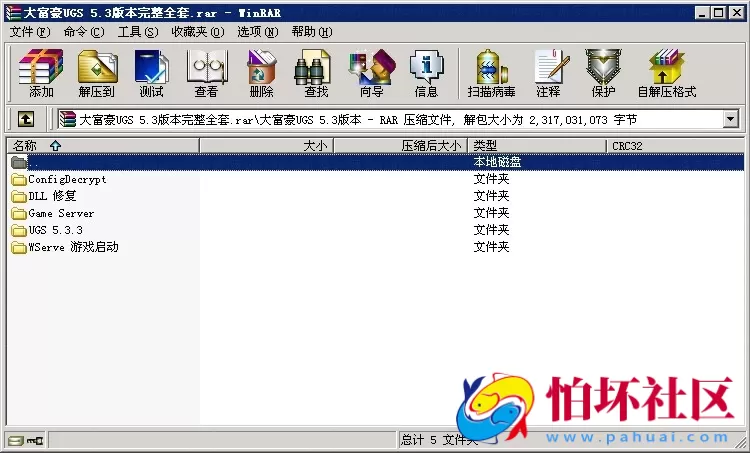The height and width of the screenshot is (453, 750).
Task: Click the WinRAR title bar icon
Action: point(13,12)
